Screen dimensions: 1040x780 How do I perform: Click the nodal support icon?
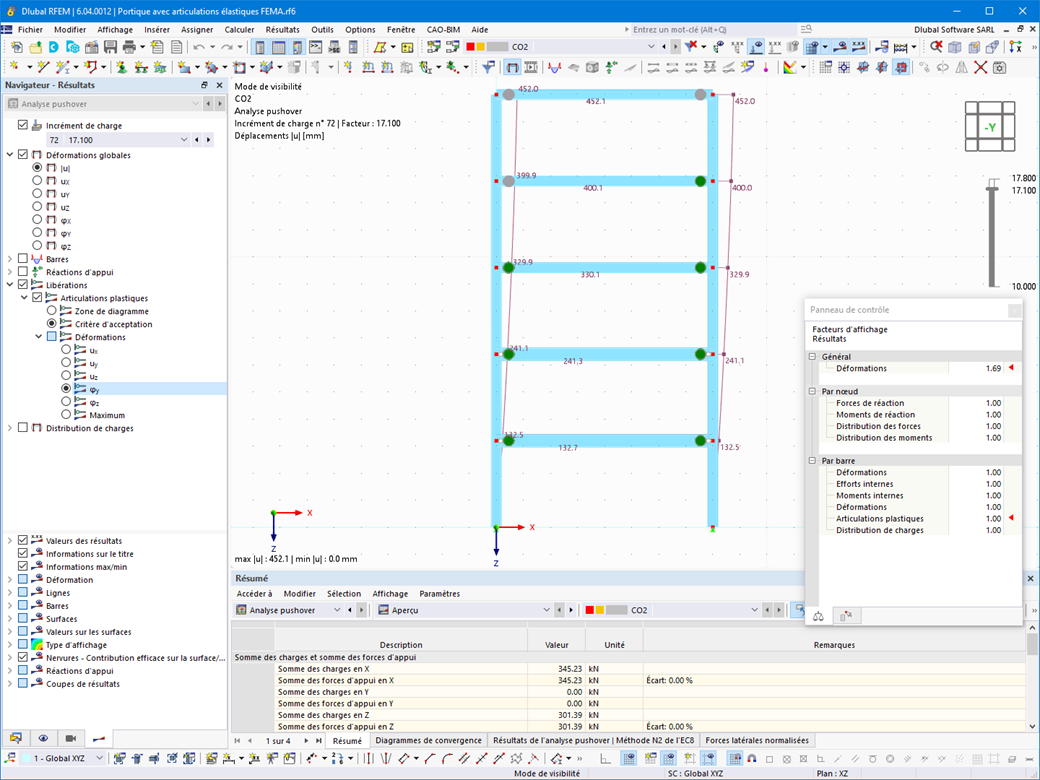122,67
